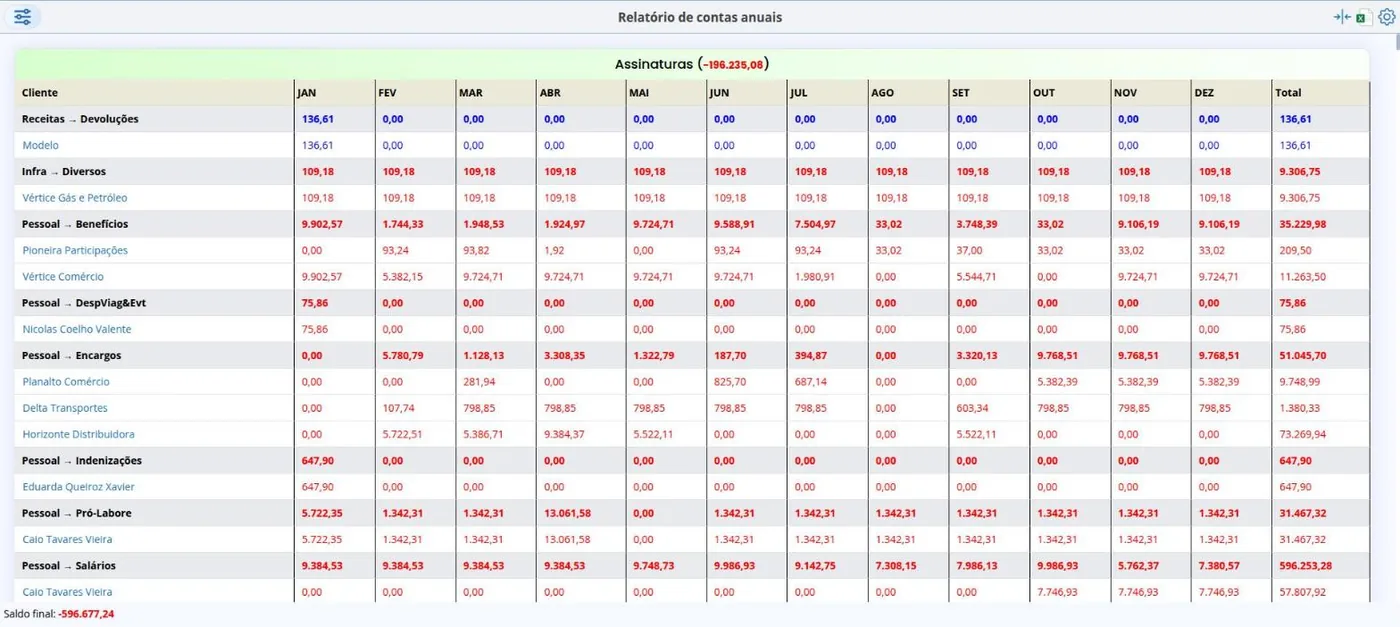
Task: Select the Pessoal → Salários group row
Action: [x=692, y=566]
